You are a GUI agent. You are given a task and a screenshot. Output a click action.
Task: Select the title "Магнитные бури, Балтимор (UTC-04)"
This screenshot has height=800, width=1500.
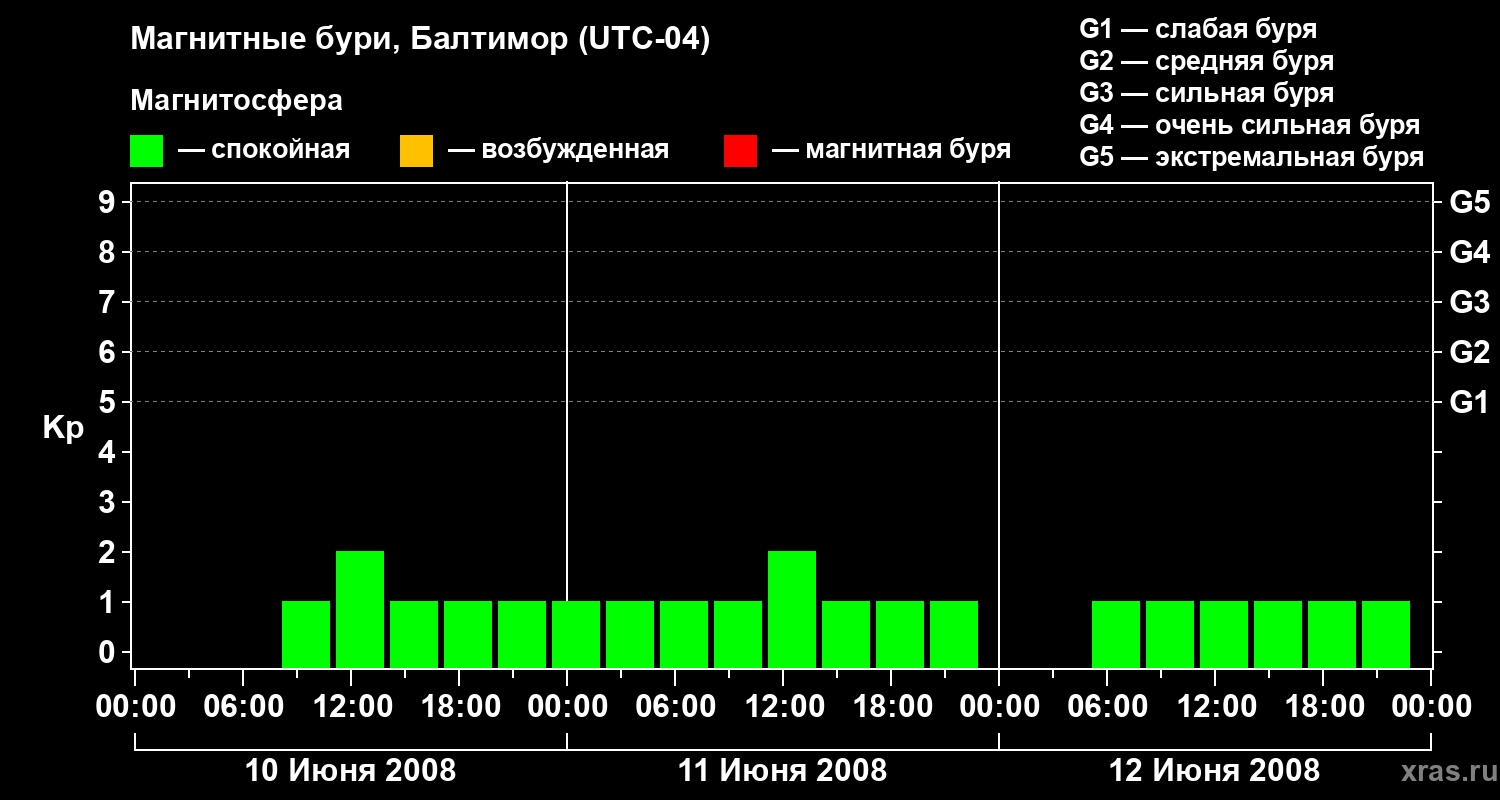[420, 40]
